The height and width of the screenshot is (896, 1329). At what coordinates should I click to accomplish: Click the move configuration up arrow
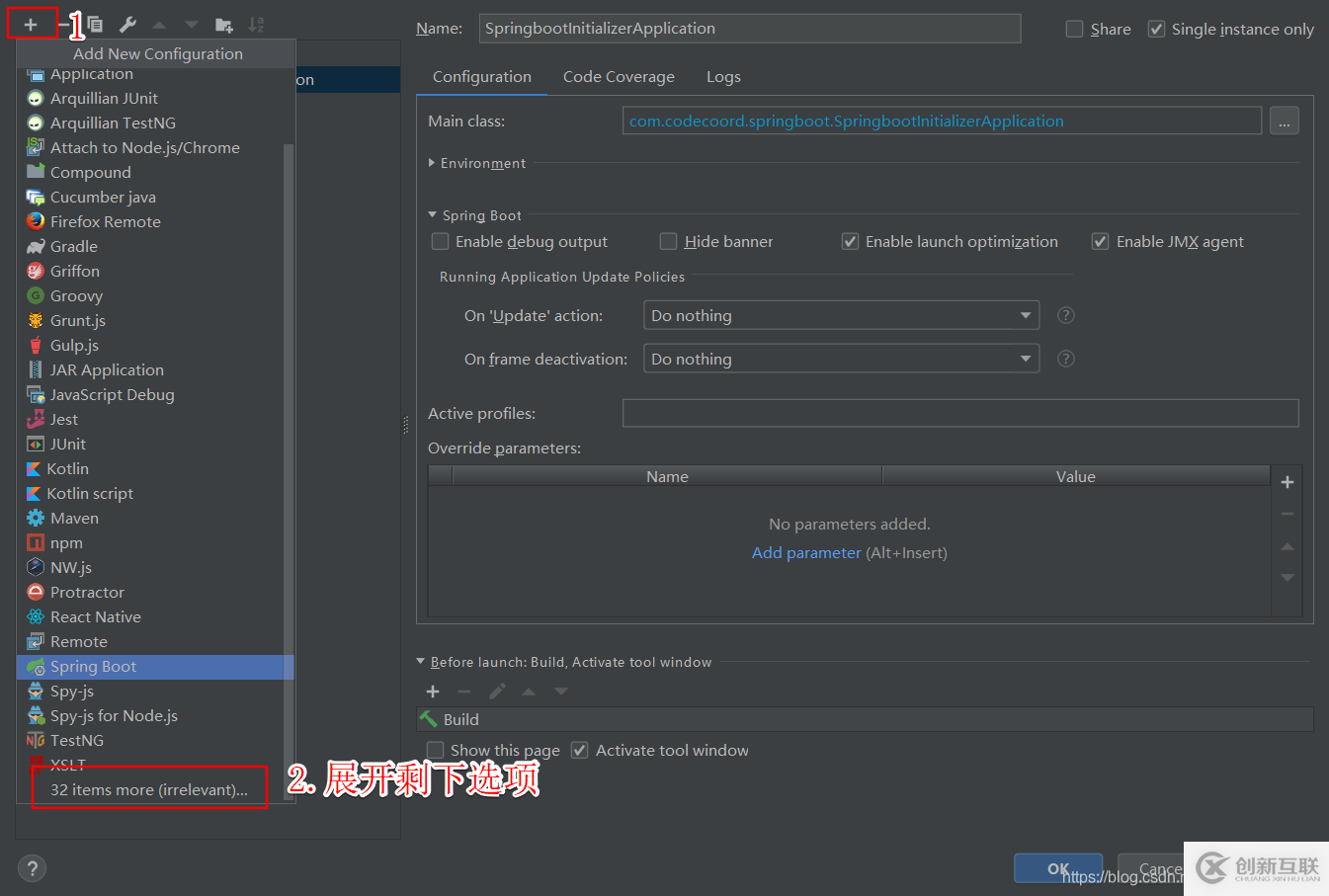(159, 25)
